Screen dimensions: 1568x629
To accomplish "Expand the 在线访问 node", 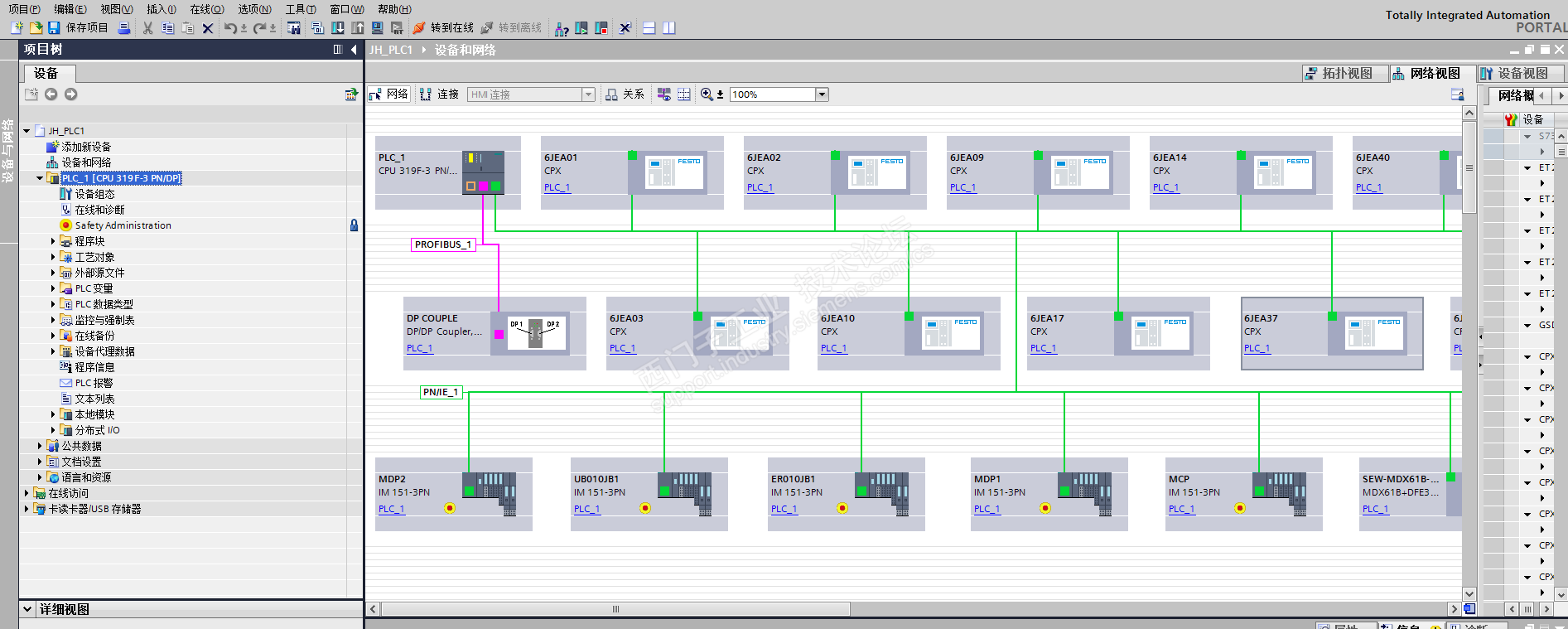I will click(27, 493).
